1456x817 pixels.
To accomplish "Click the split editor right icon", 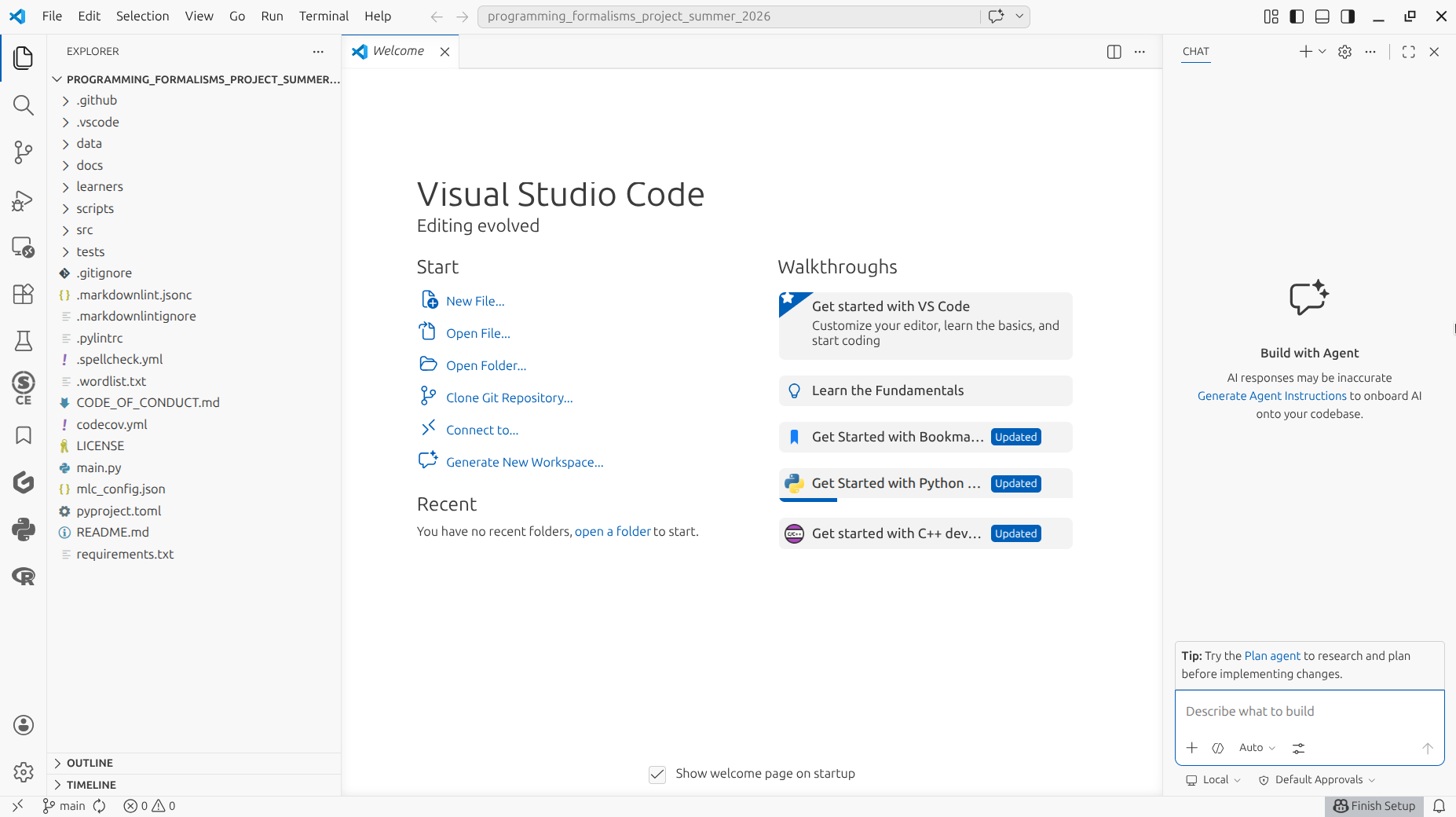I will coord(1114,52).
